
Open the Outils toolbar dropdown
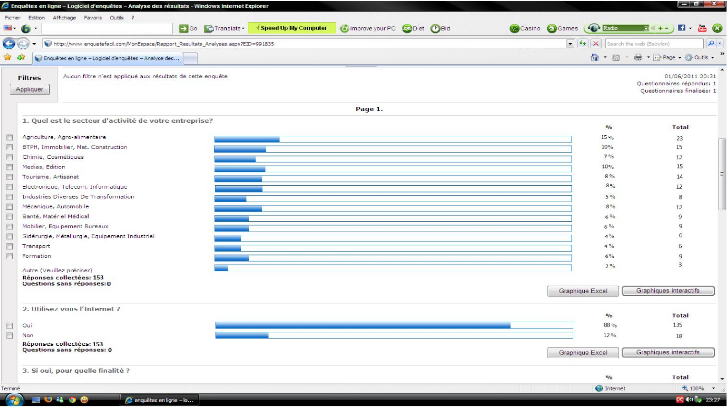tap(697, 57)
